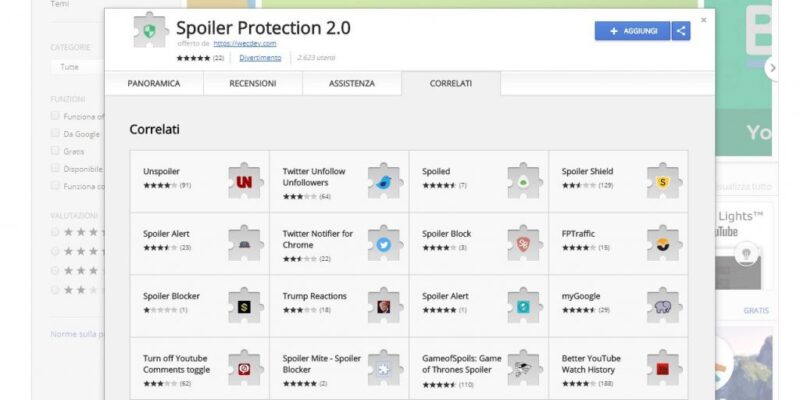The image size is (800, 400).
Task: Open the Trump Reactions icon
Action: click(384, 306)
